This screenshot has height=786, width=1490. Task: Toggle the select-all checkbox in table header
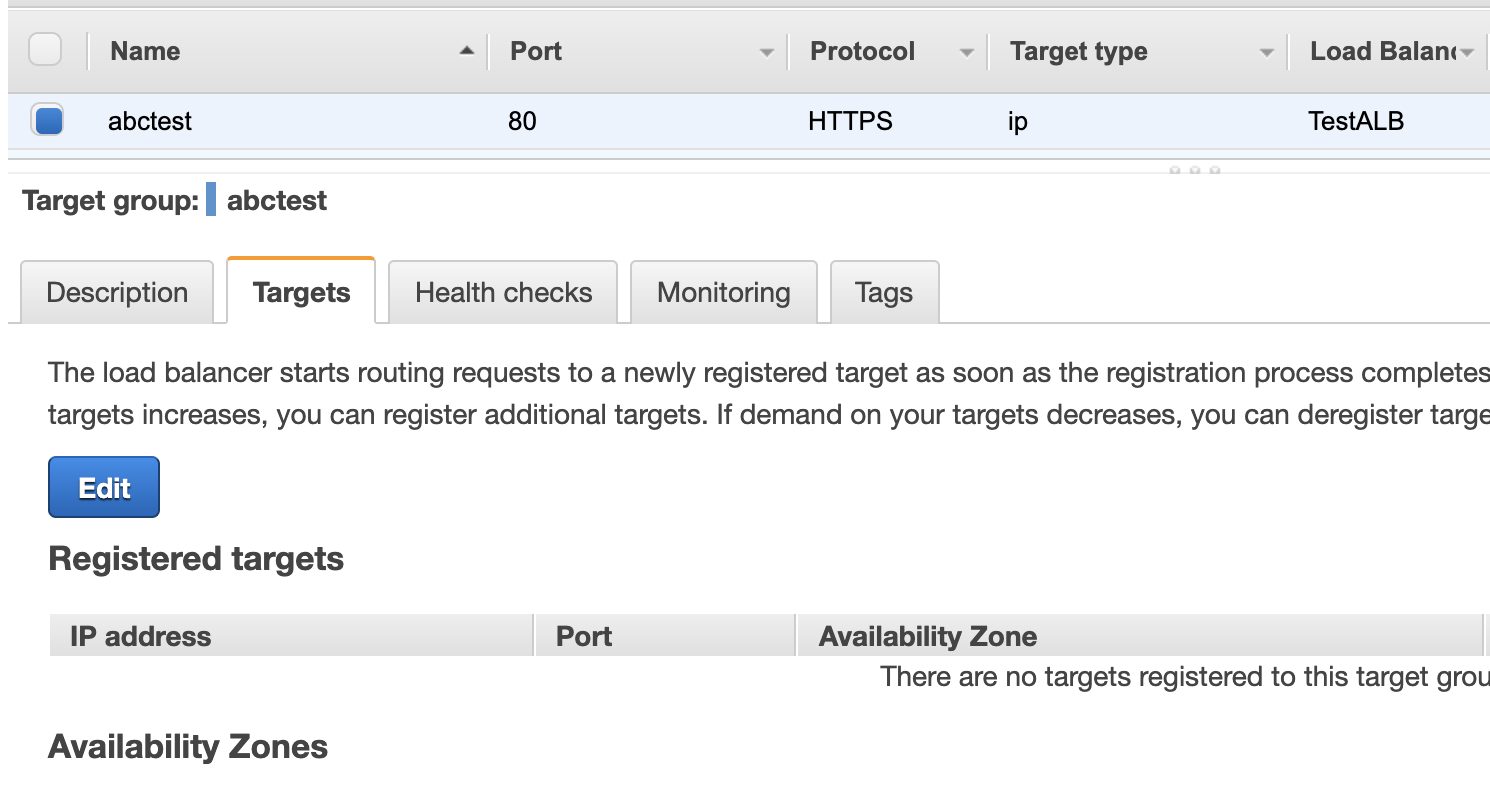[45, 50]
